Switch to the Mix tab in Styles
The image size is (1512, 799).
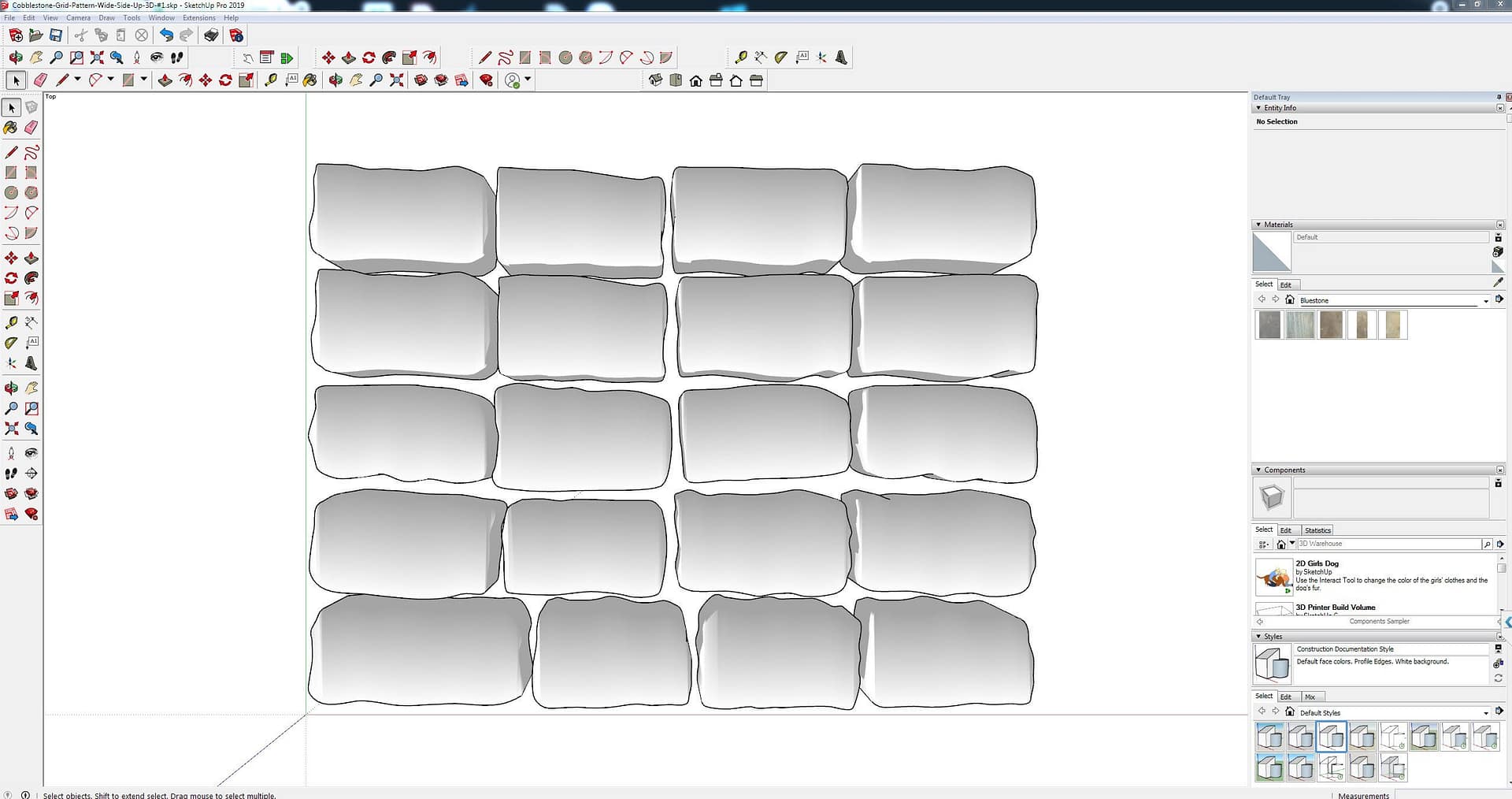(x=1310, y=697)
